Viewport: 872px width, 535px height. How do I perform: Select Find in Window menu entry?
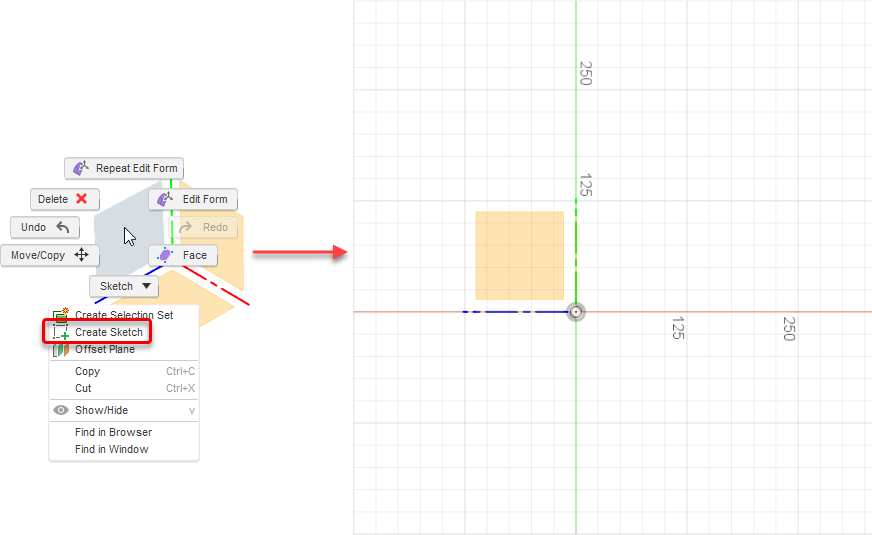point(124,449)
